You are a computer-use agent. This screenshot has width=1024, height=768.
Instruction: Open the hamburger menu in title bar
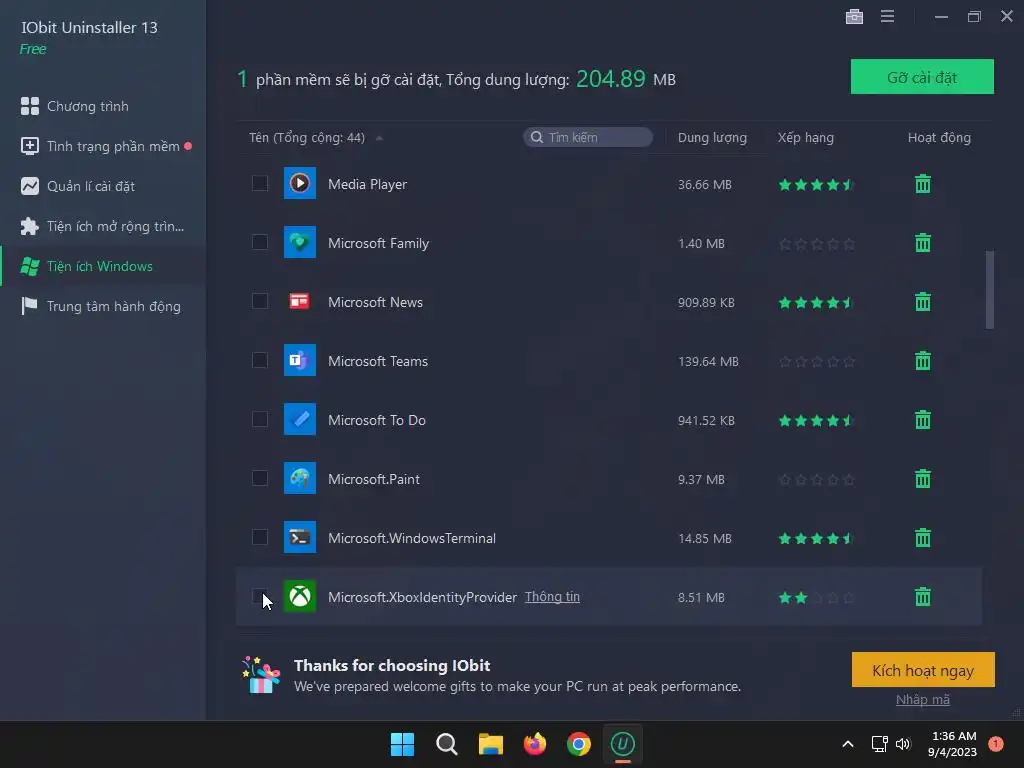(x=887, y=16)
